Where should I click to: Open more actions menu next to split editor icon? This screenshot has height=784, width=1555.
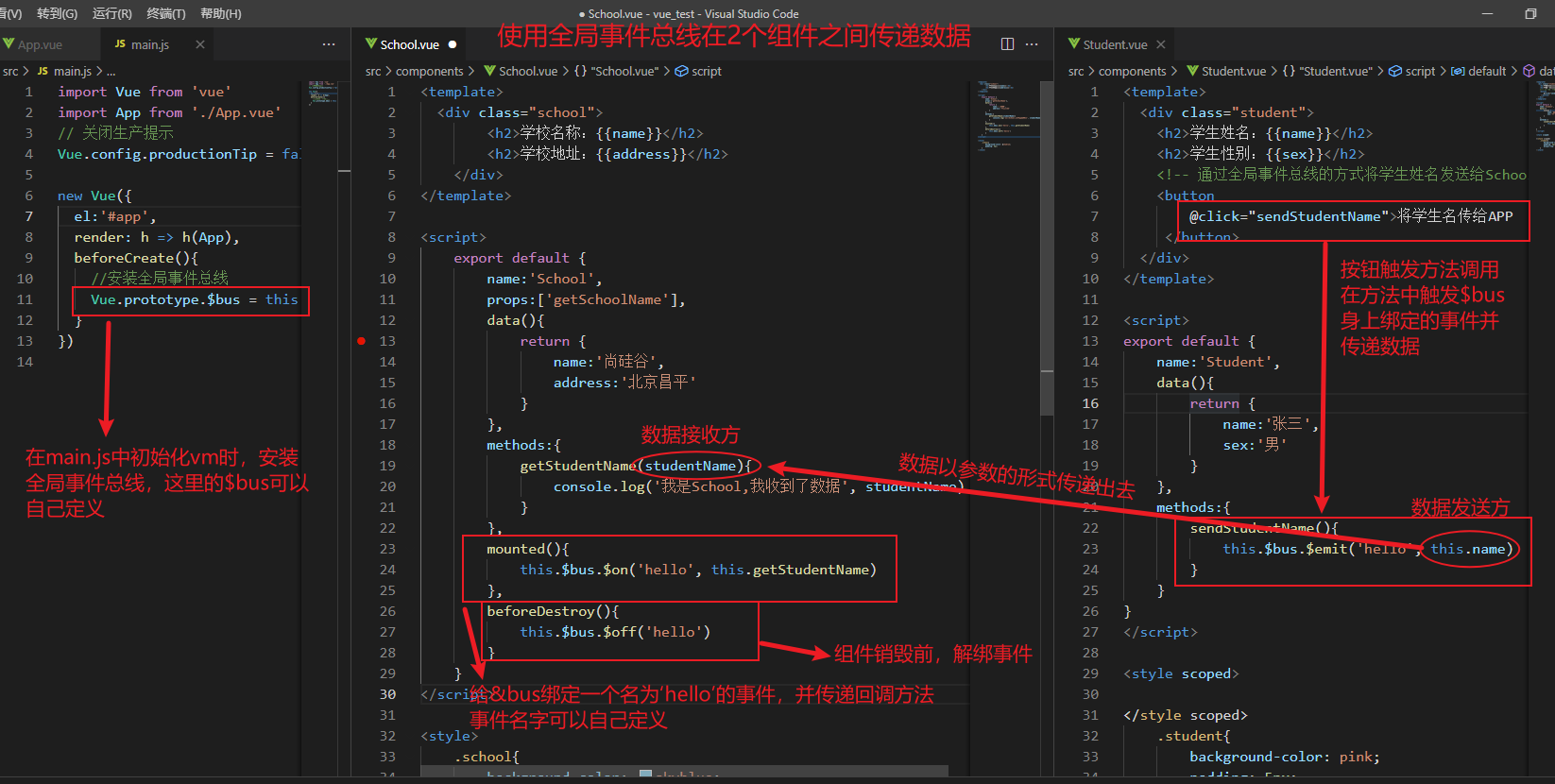point(1032,44)
